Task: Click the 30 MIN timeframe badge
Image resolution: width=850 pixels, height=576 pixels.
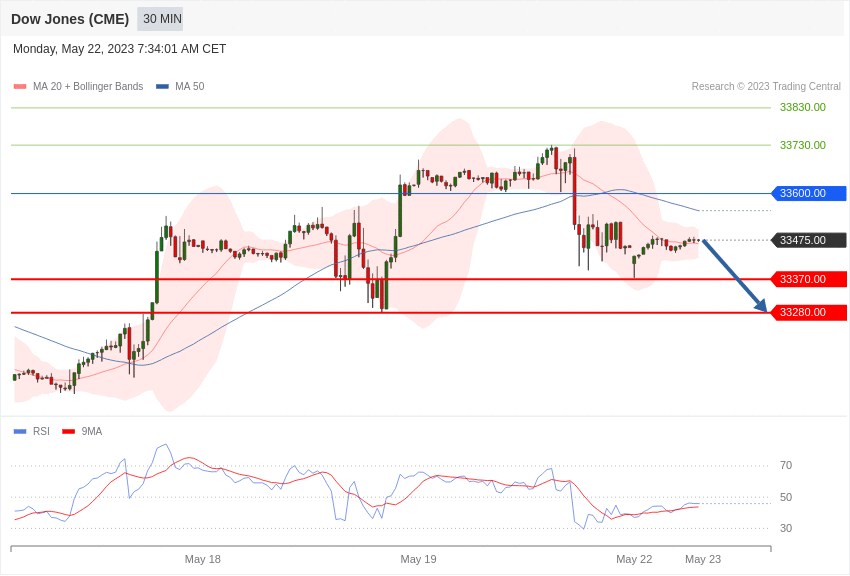Action: (162, 19)
